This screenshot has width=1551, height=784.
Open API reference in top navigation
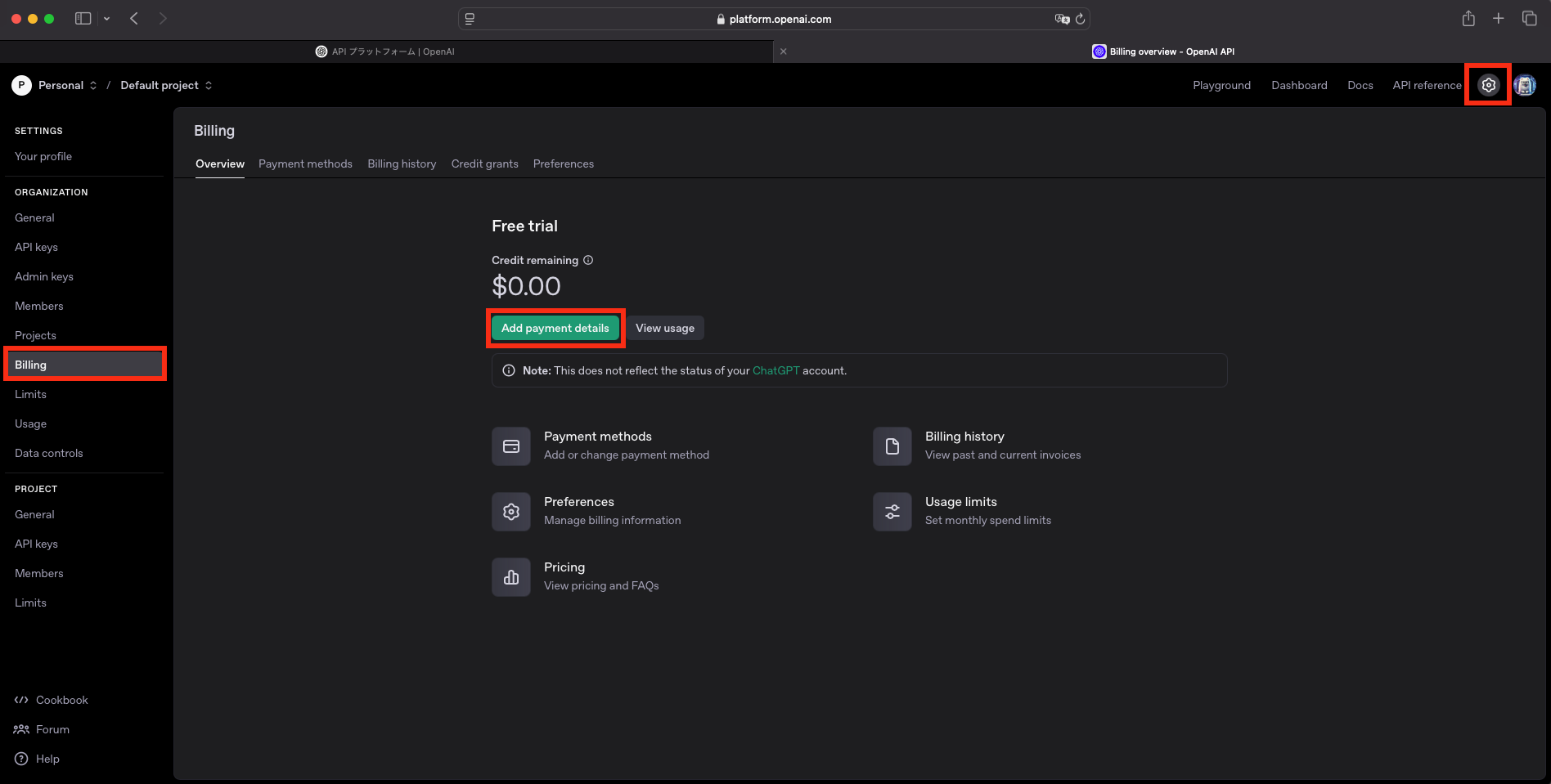click(1427, 85)
